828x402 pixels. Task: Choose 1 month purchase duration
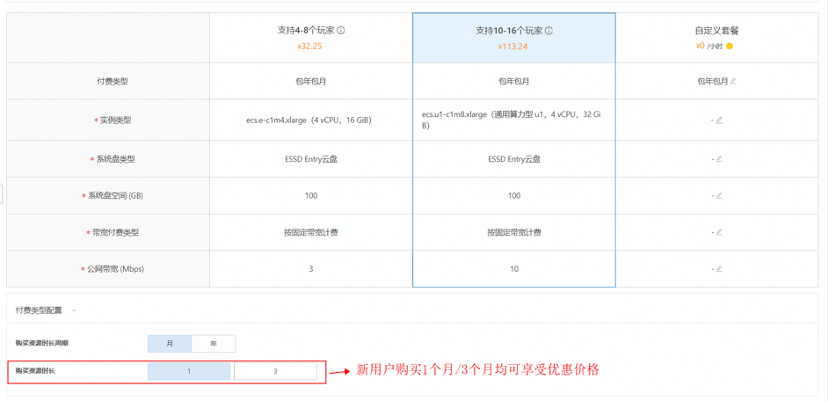[189, 371]
